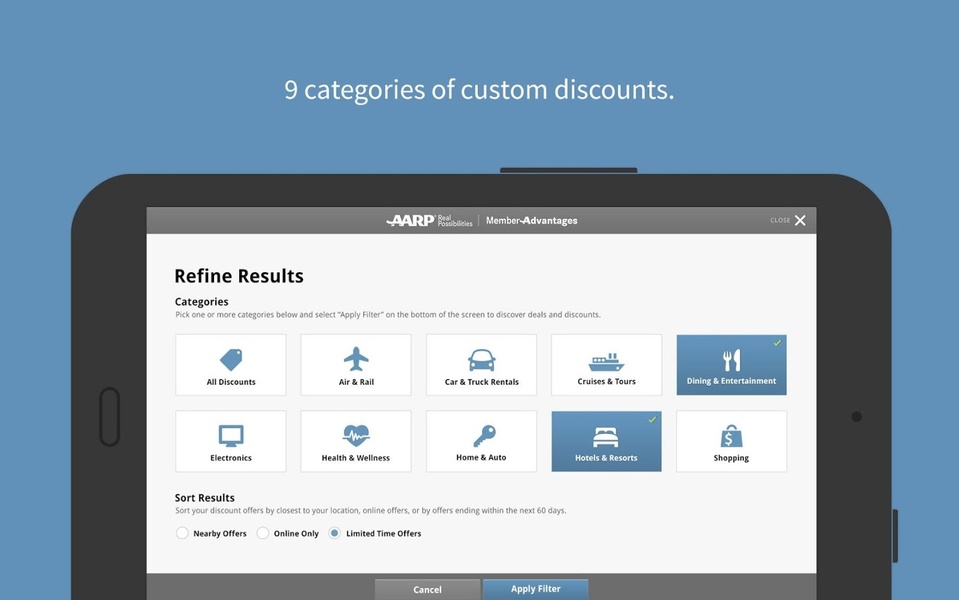The height and width of the screenshot is (600, 959).
Task: Select the Shopping bag icon
Action: pyautogui.click(x=731, y=436)
